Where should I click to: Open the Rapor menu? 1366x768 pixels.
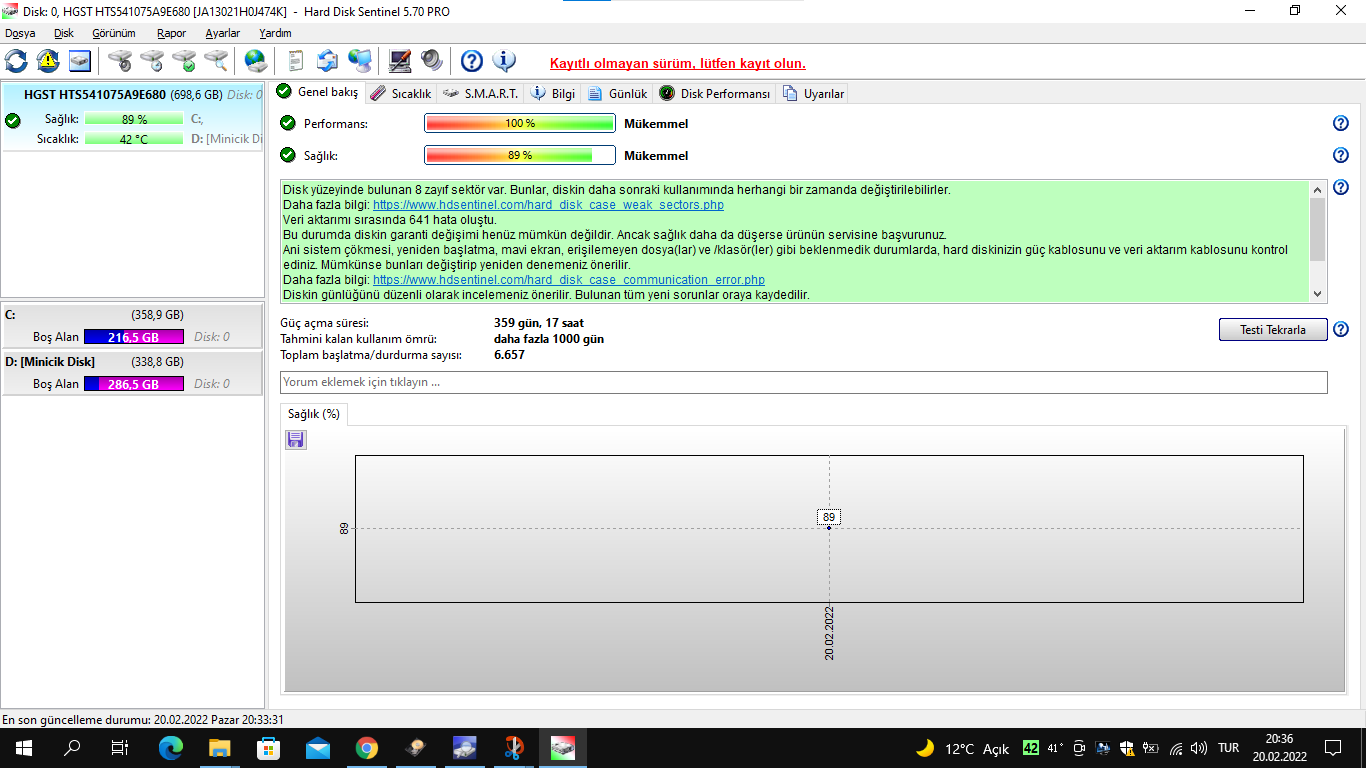point(172,33)
